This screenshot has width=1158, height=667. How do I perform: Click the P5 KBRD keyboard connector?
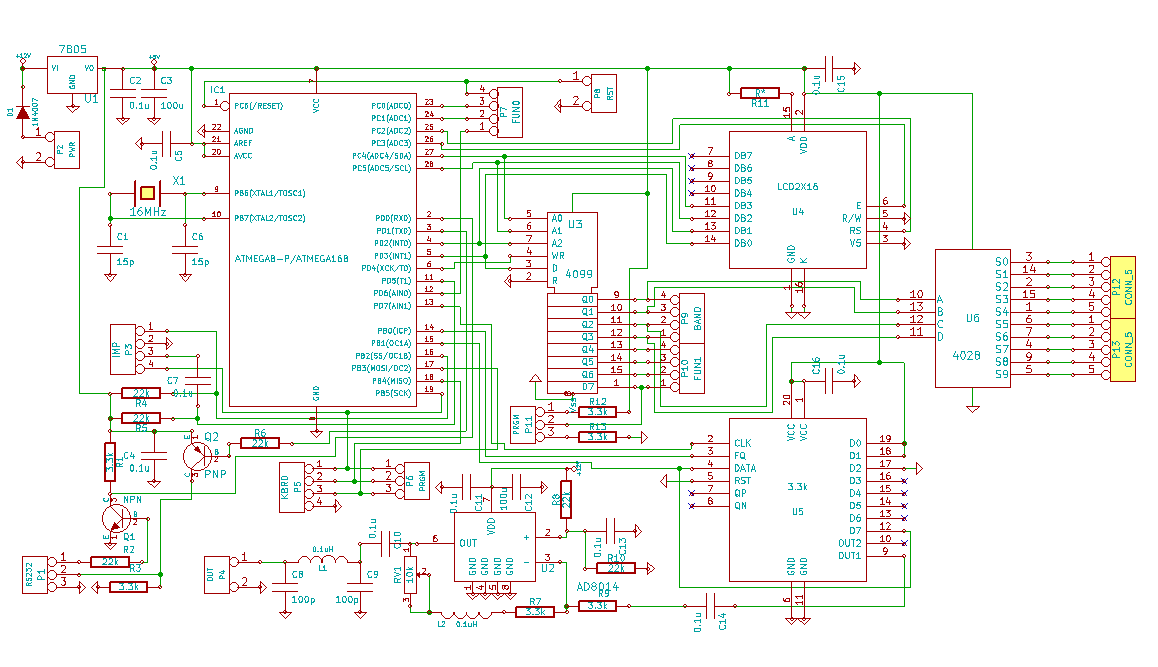[290, 488]
